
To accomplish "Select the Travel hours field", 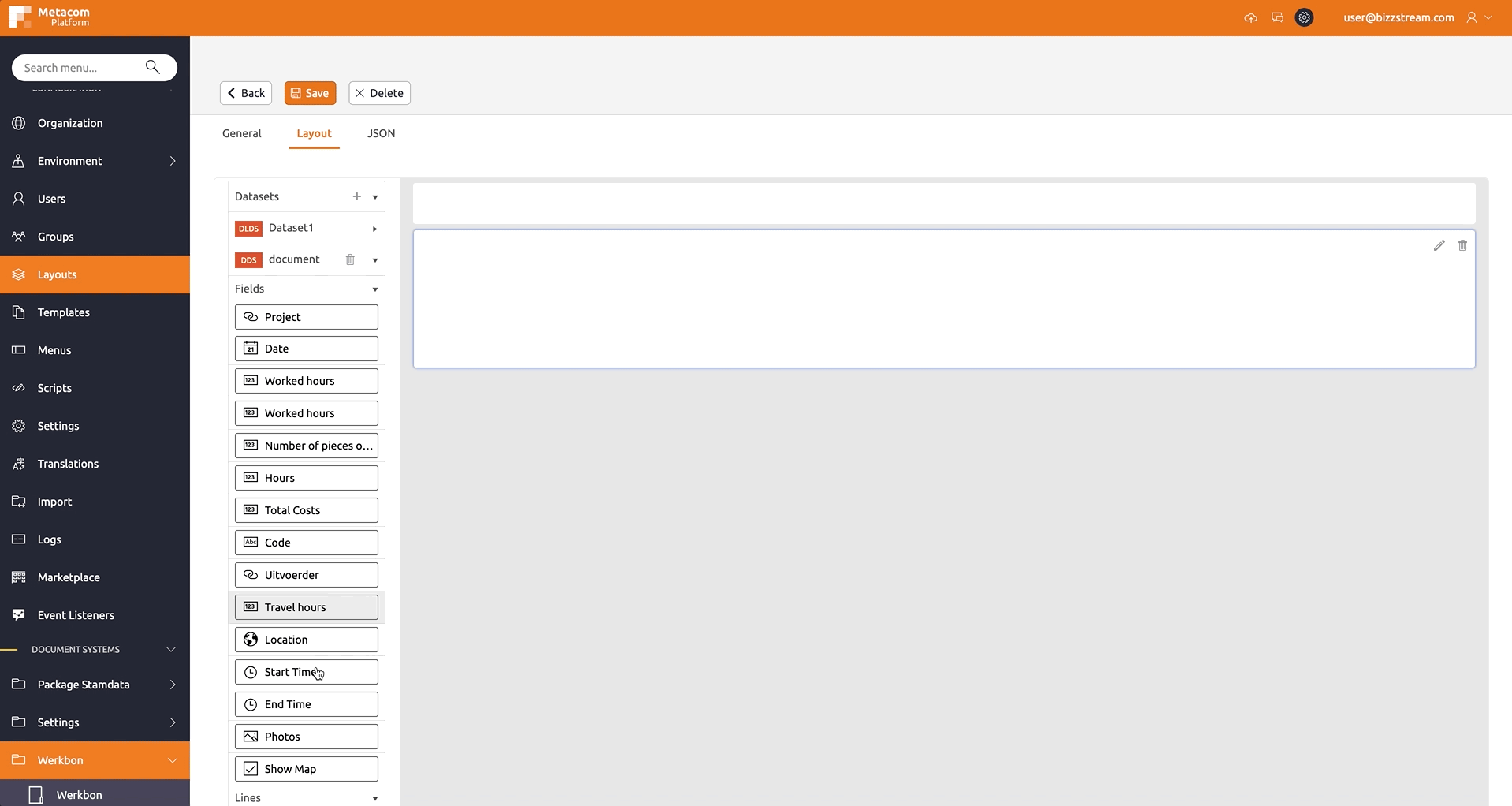I will [x=307, y=607].
